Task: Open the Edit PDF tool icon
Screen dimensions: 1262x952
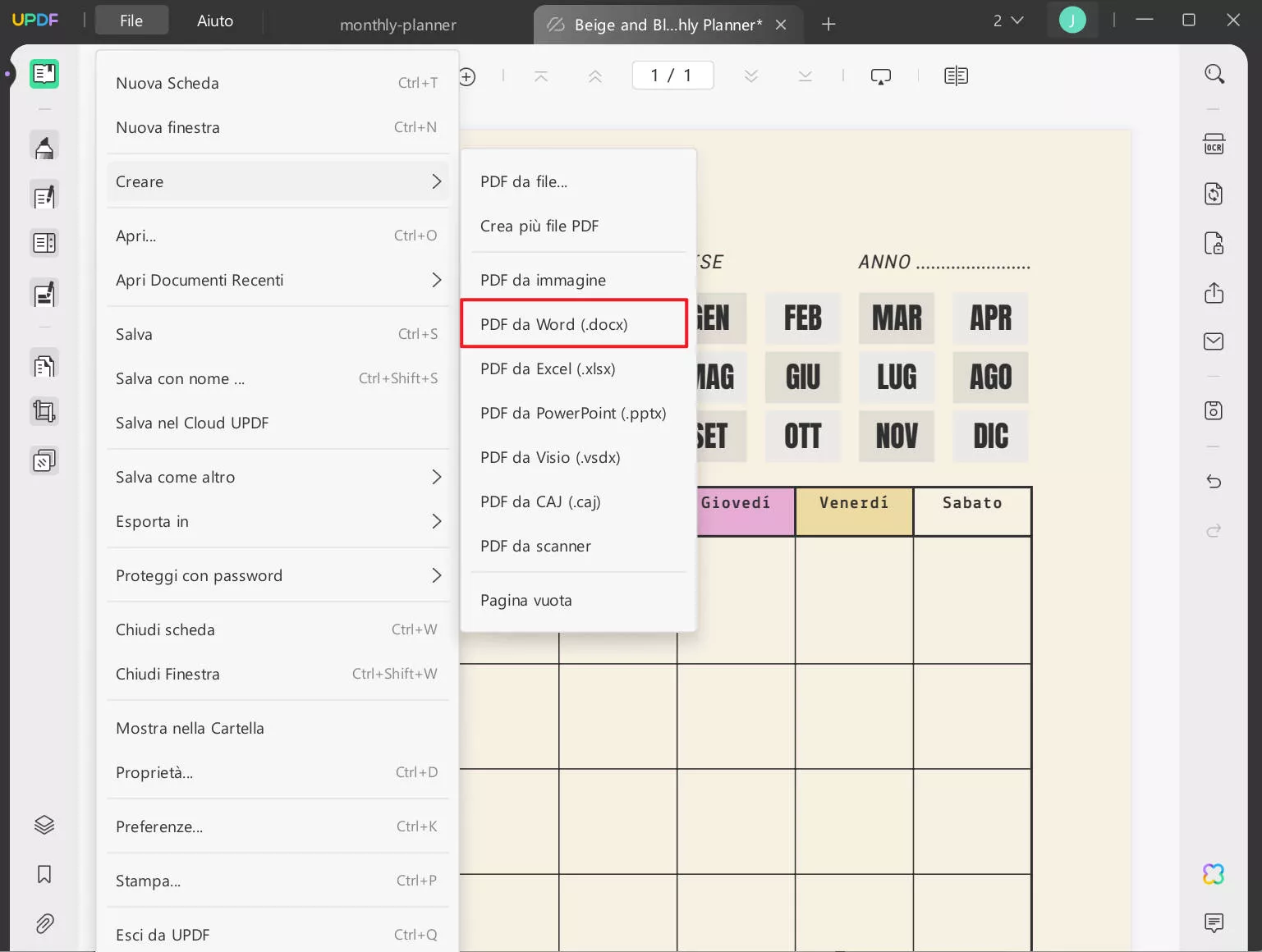Action: point(44,195)
